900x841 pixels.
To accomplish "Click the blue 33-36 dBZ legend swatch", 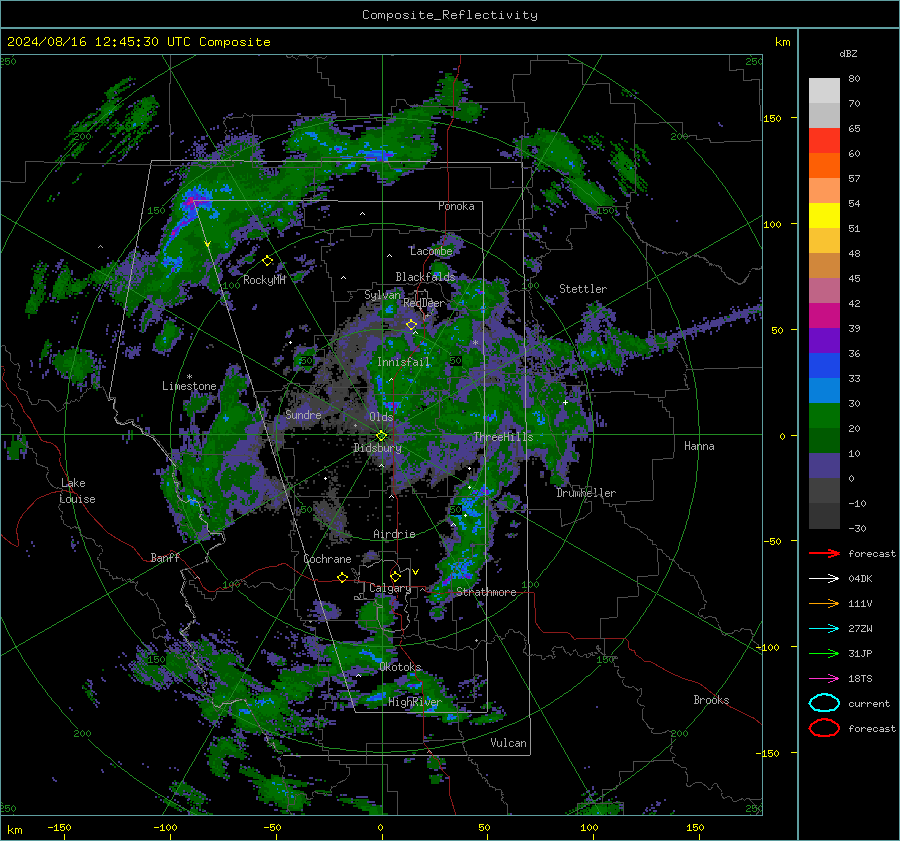I will pyautogui.click(x=824, y=365).
